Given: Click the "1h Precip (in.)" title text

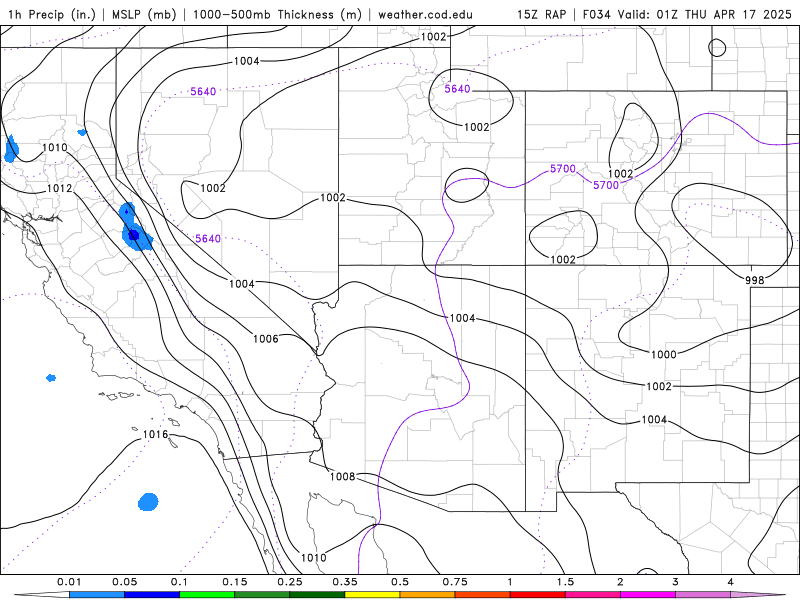Looking at the screenshot, I should click(52, 14).
